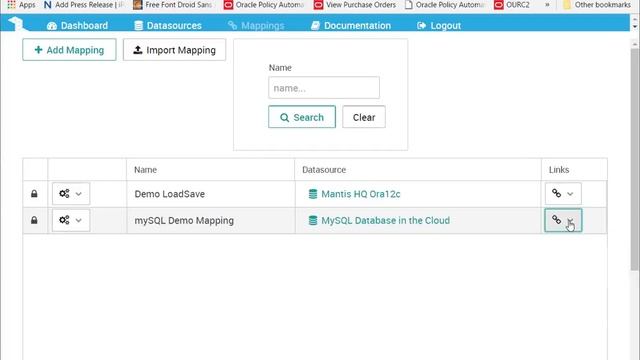Click lock icon in Demo LoadSave row
This screenshot has width=640, height=360.
pyautogui.click(x=34, y=193)
